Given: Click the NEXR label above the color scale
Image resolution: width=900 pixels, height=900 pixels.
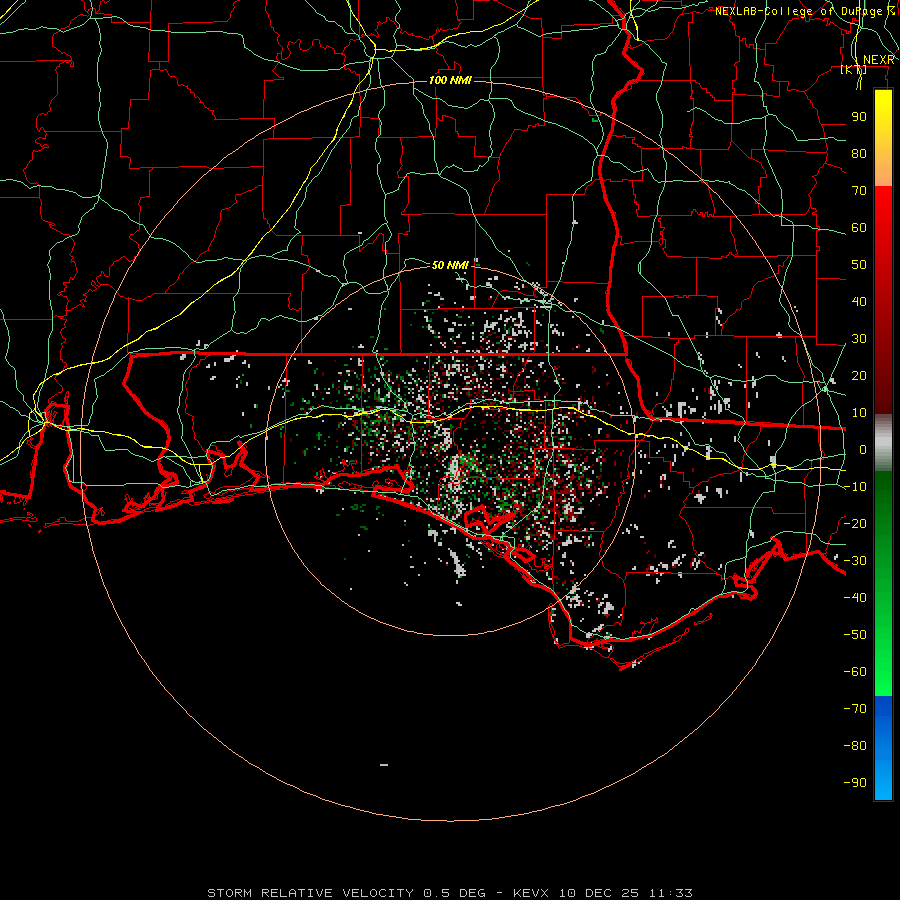Looking at the screenshot, I should point(879,60).
